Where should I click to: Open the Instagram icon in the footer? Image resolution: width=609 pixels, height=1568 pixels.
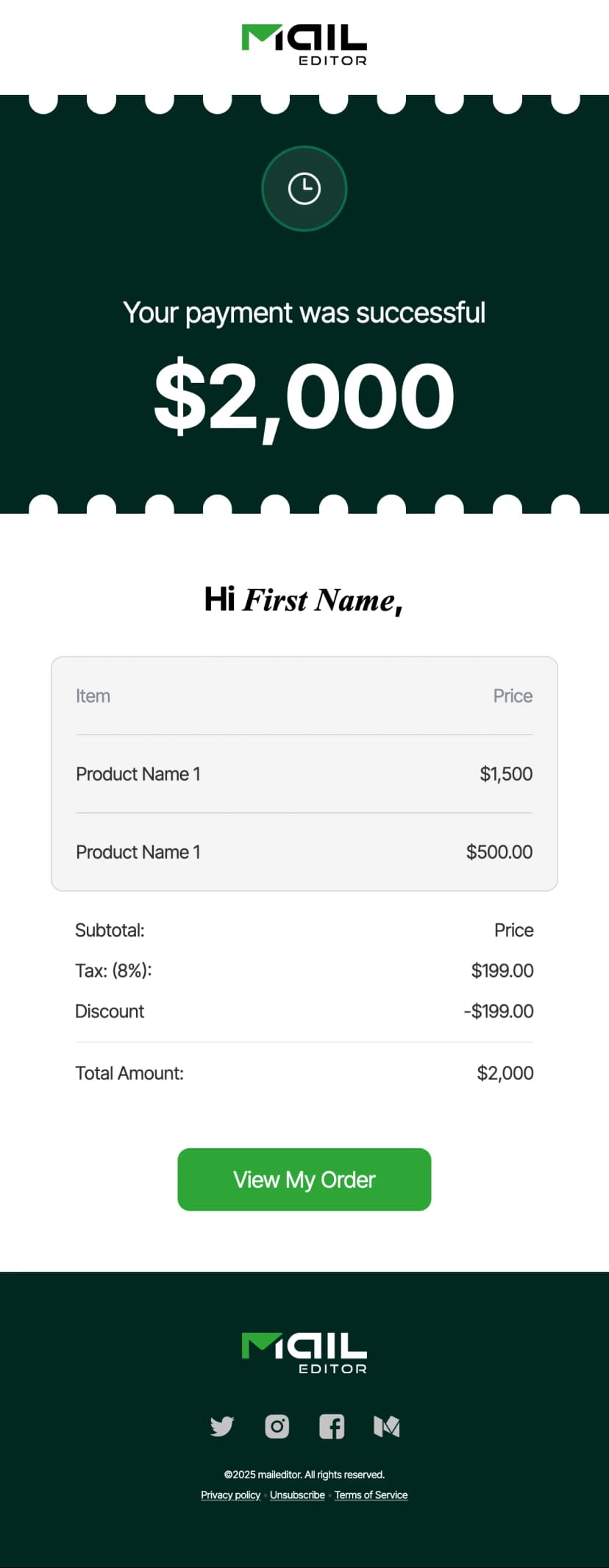click(x=277, y=1427)
